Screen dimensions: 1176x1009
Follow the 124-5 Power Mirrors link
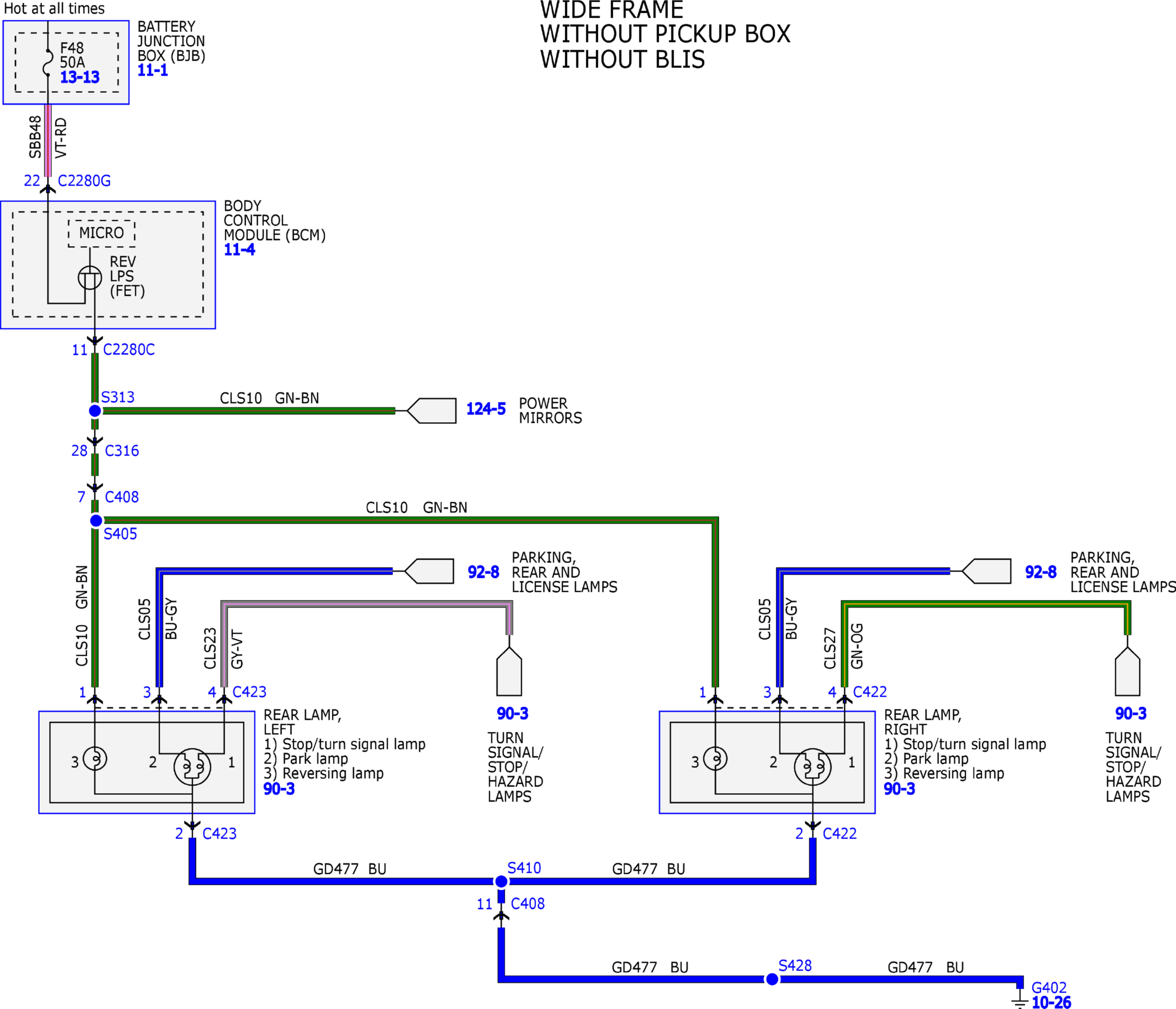486,409
